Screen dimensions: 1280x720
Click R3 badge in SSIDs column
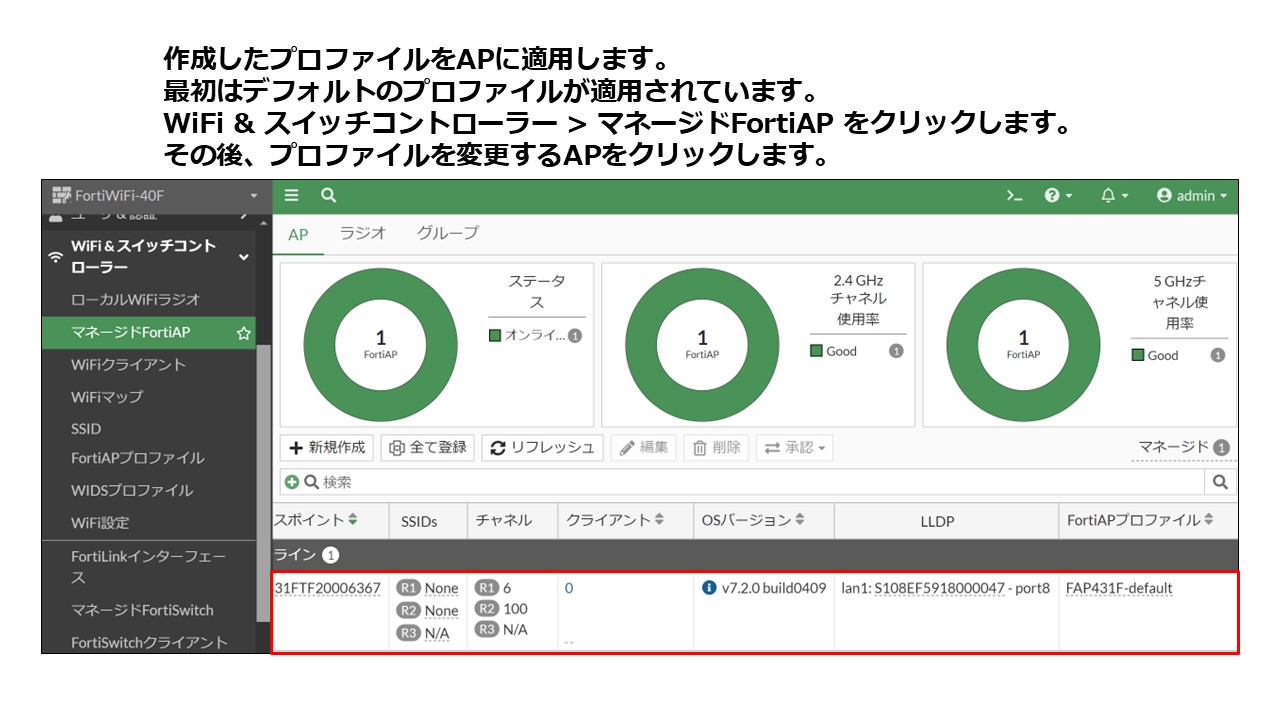(408, 633)
